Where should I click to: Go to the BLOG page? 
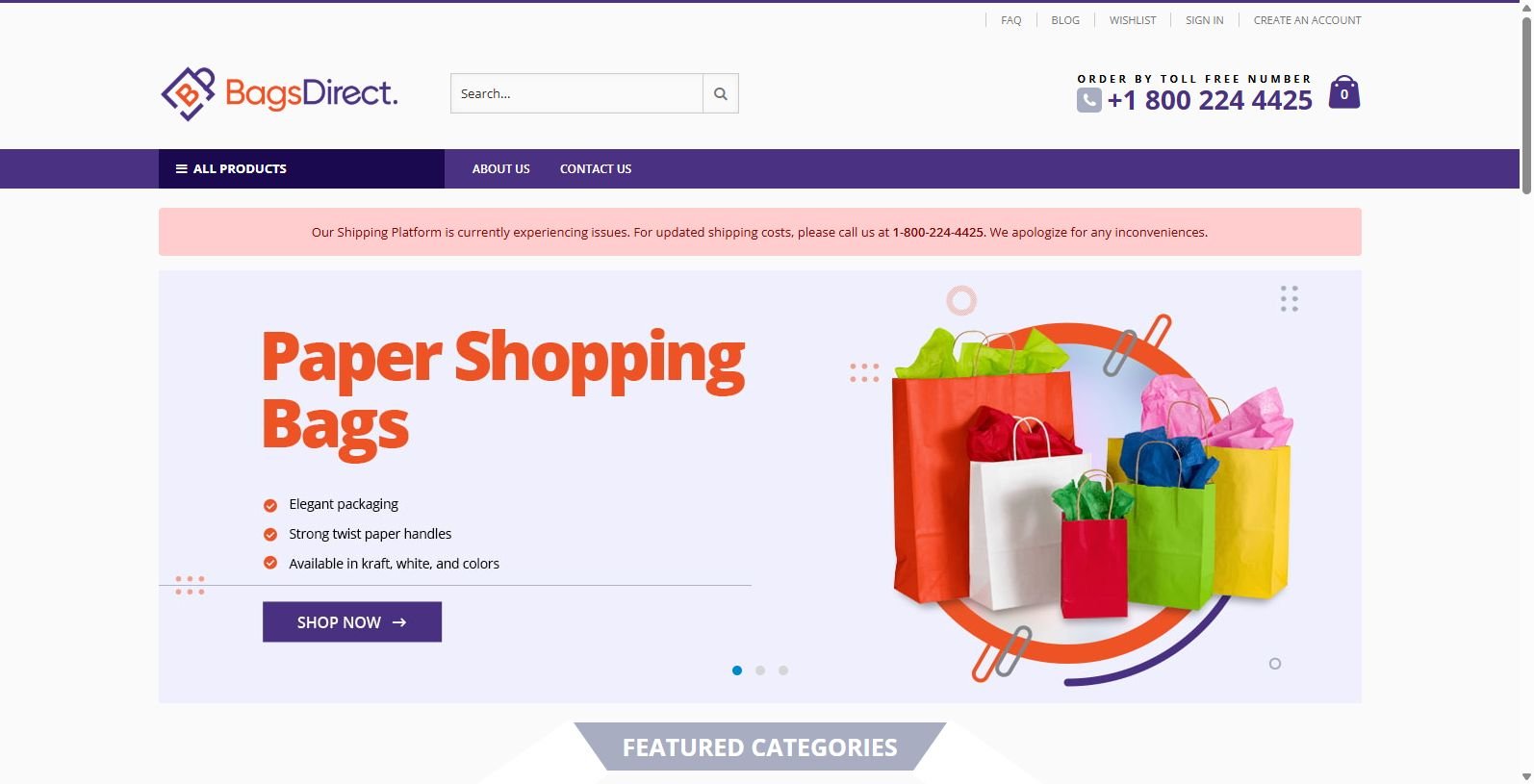pyautogui.click(x=1065, y=20)
